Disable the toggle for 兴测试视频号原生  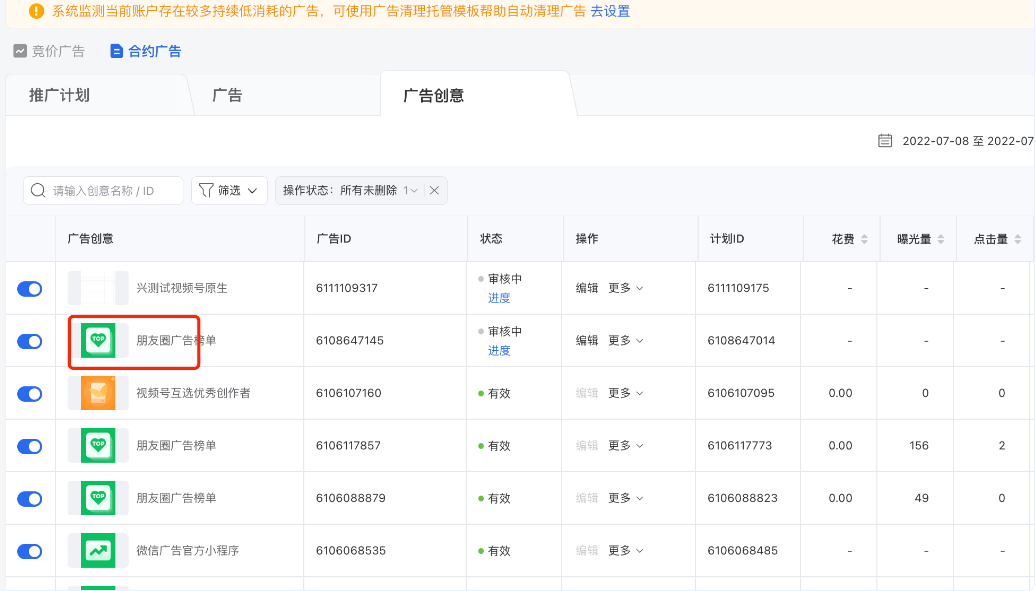tap(30, 288)
